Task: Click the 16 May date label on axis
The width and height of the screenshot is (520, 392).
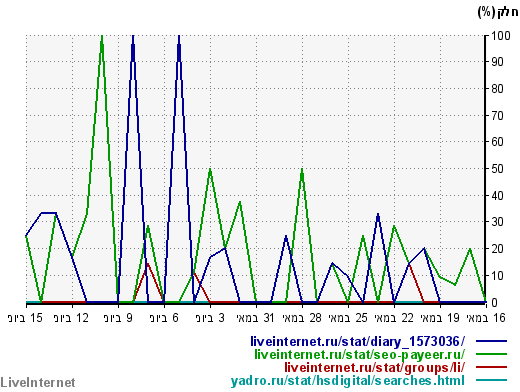Action: click(486, 318)
